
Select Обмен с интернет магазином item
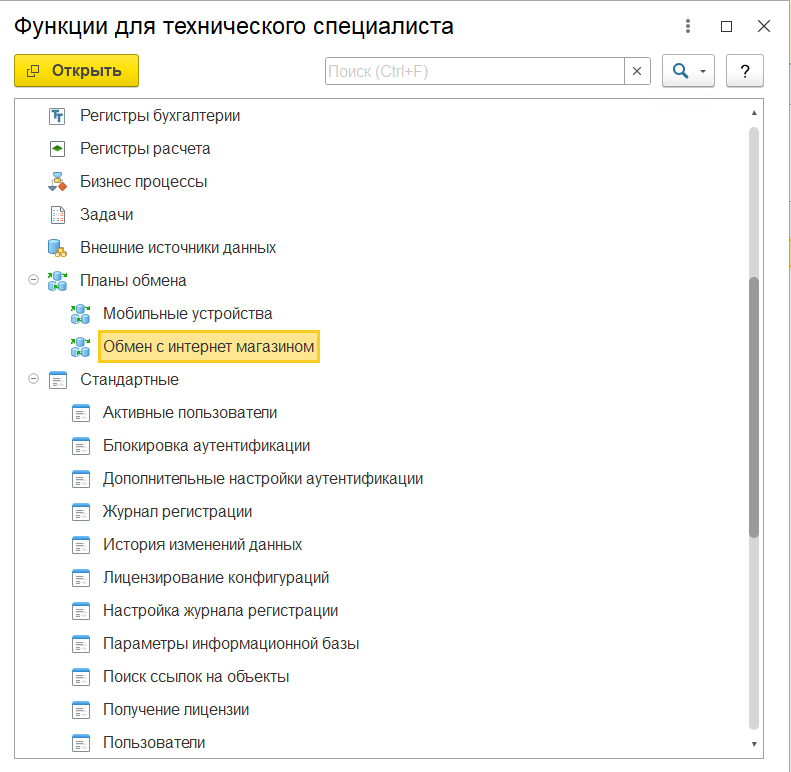click(x=209, y=347)
